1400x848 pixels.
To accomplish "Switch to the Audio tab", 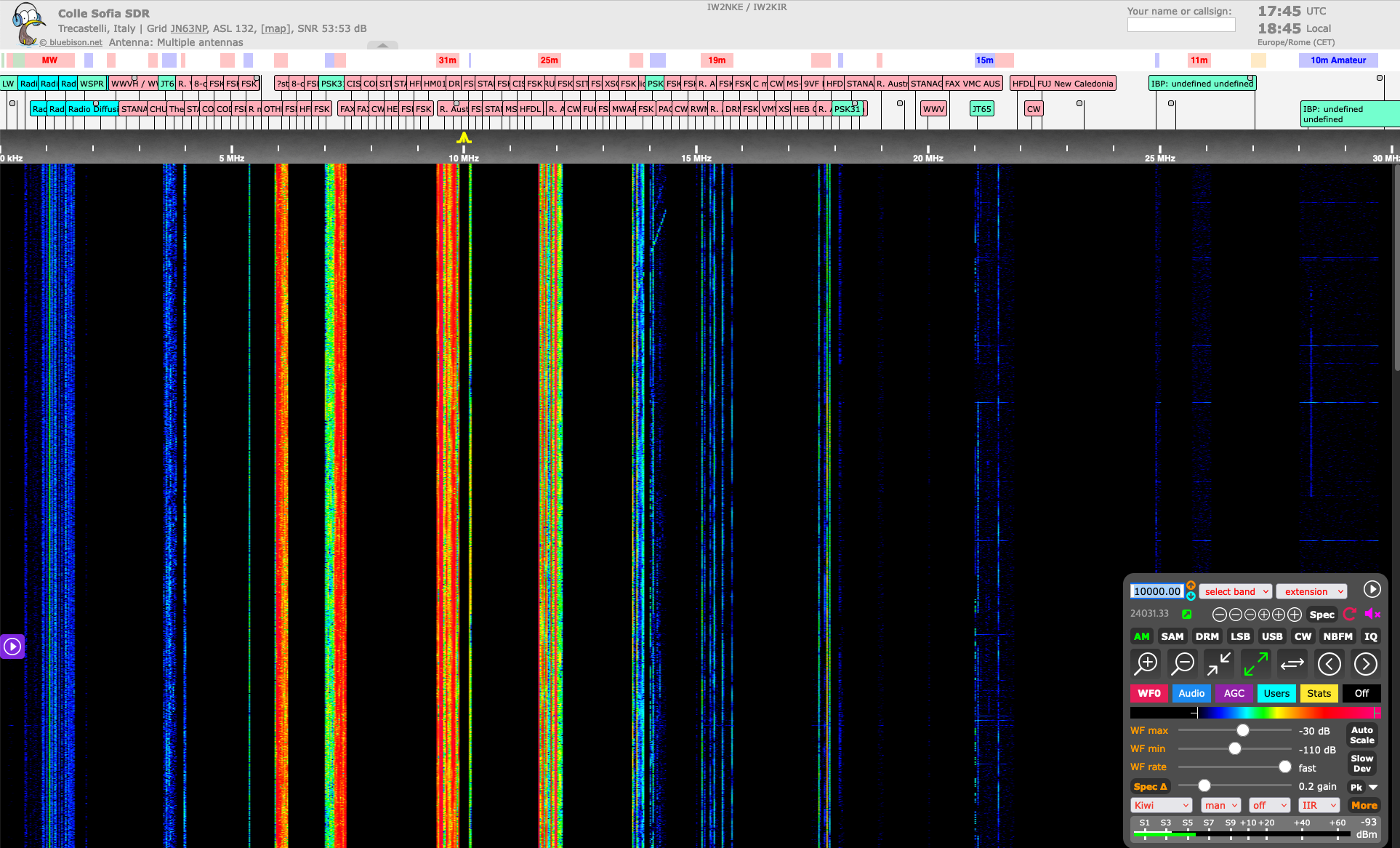I will pos(1191,693).
